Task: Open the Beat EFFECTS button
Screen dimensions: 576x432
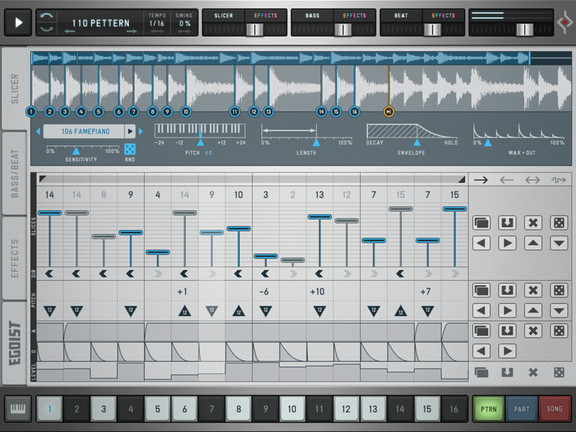Action: (x=443, y=15)
